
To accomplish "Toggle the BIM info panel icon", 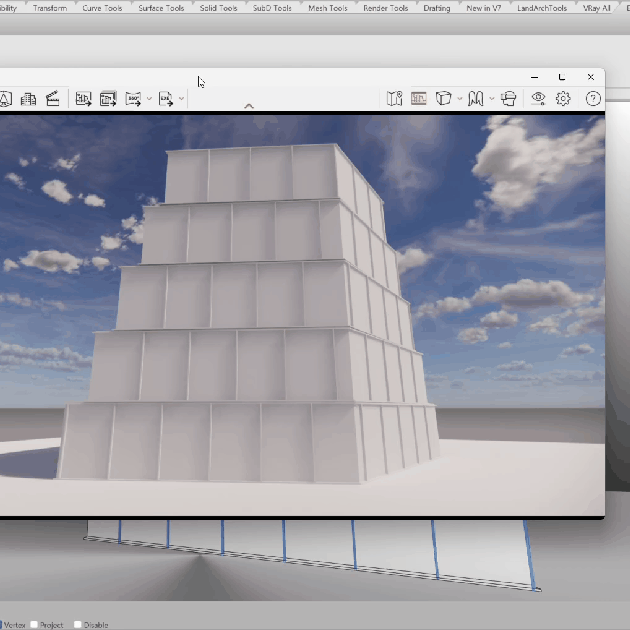I will click(419, 98).
